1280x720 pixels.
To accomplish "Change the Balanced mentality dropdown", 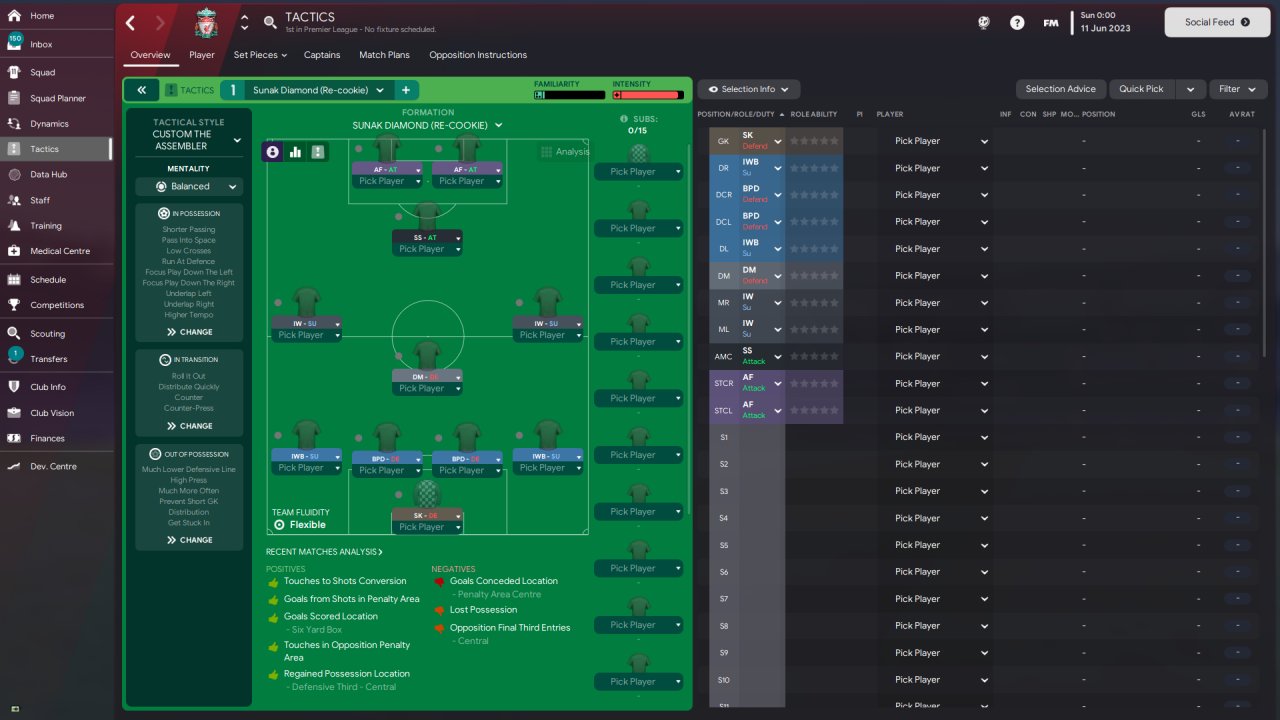I will [189, 186].
